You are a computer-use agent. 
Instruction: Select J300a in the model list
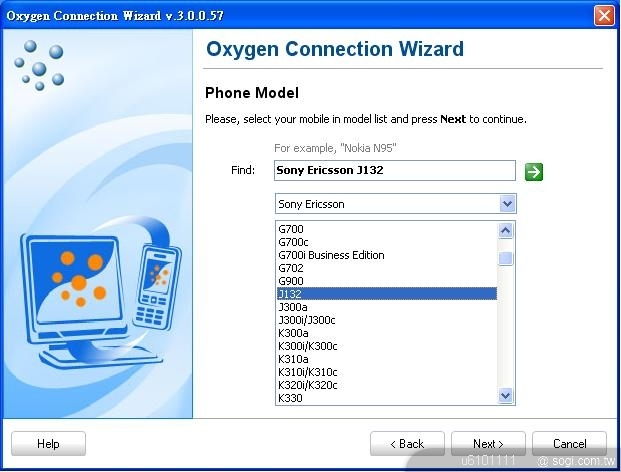pyautogui.click(x=387, y=307)
